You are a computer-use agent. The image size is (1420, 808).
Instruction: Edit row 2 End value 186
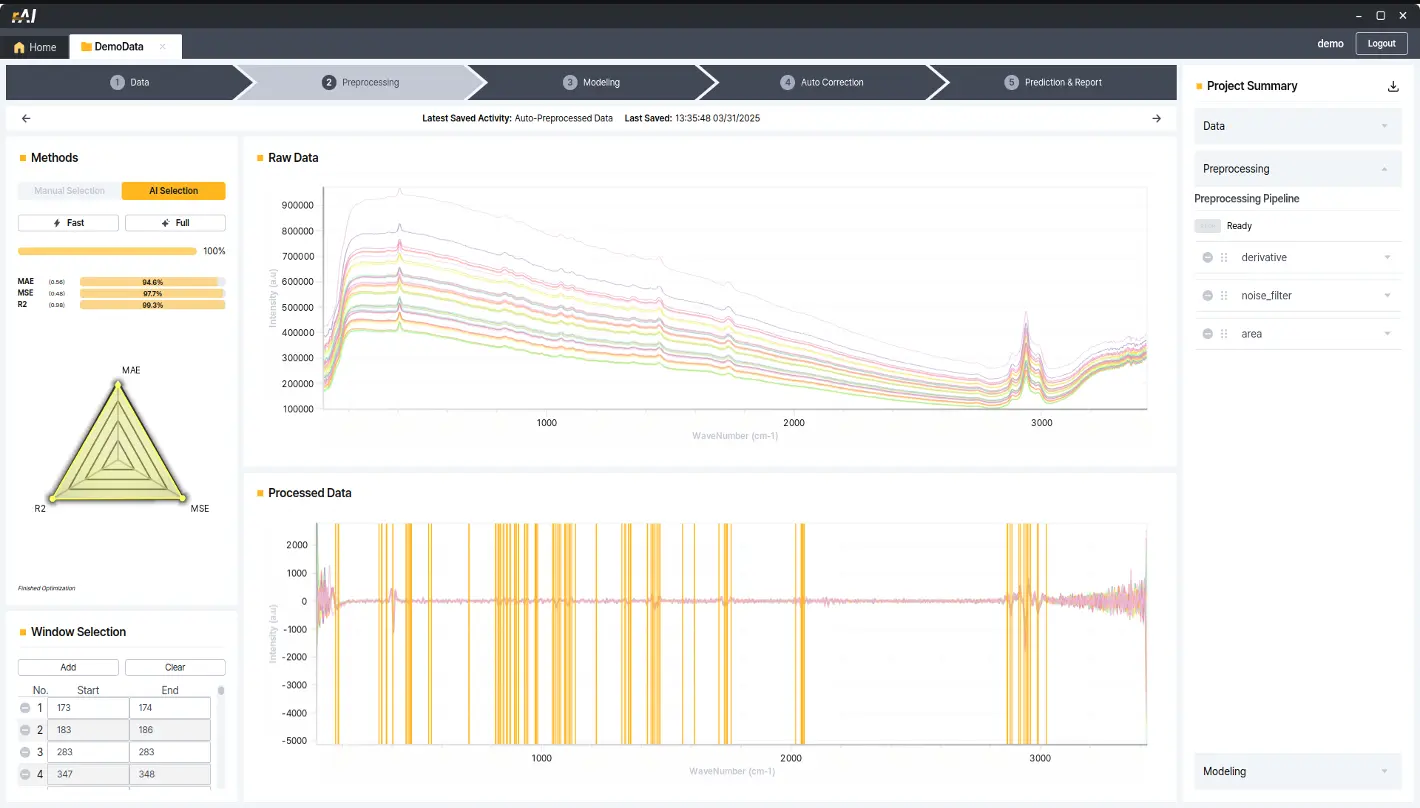click(x=170, y=730)
